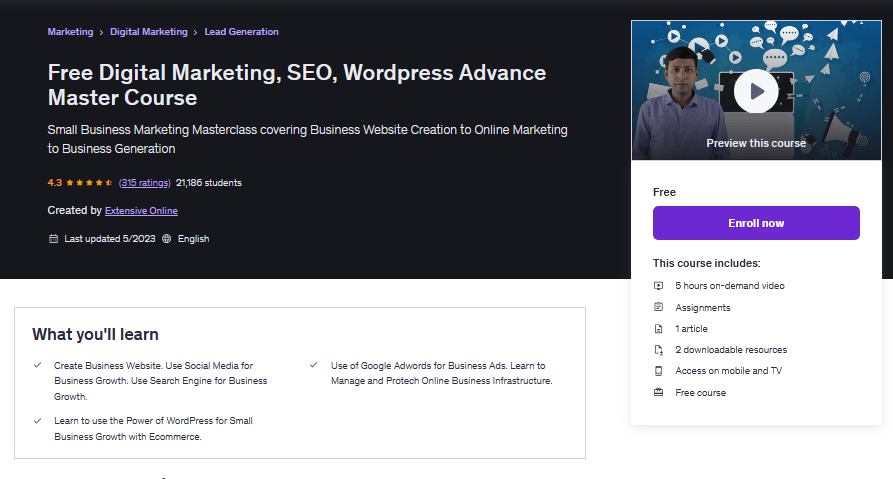Image resolution: width=893 pixels, height=479 pixels.
Task: Click the Google Adwords learning point text
Action: pos(441,373)
